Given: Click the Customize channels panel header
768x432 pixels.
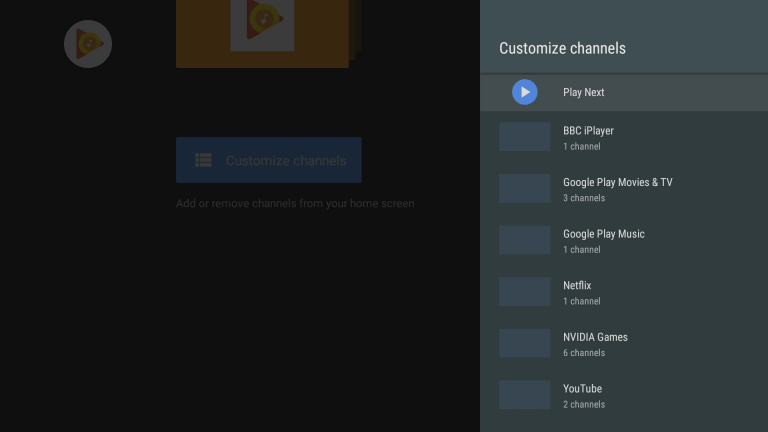Looking at the screenshot, I should click(562, 48).
